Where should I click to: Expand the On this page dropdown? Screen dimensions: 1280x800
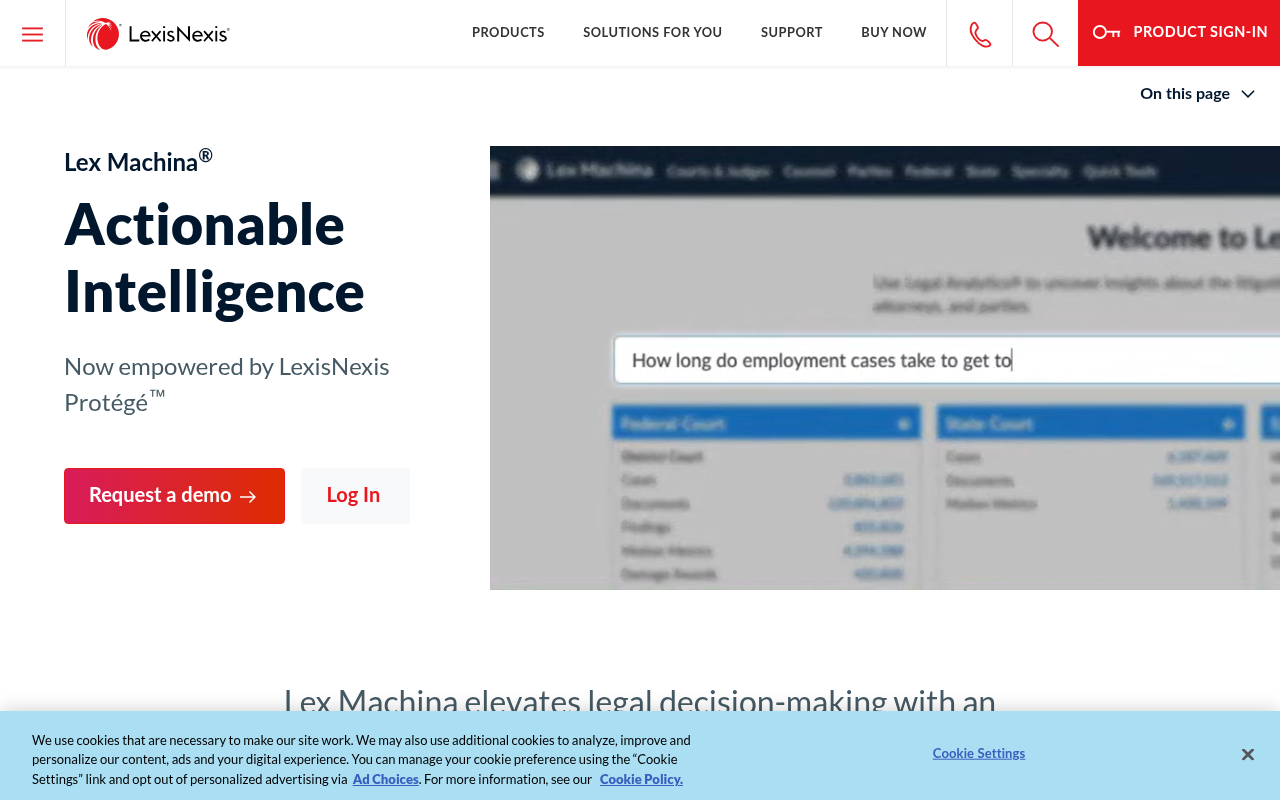click(x=1196, y=93)
